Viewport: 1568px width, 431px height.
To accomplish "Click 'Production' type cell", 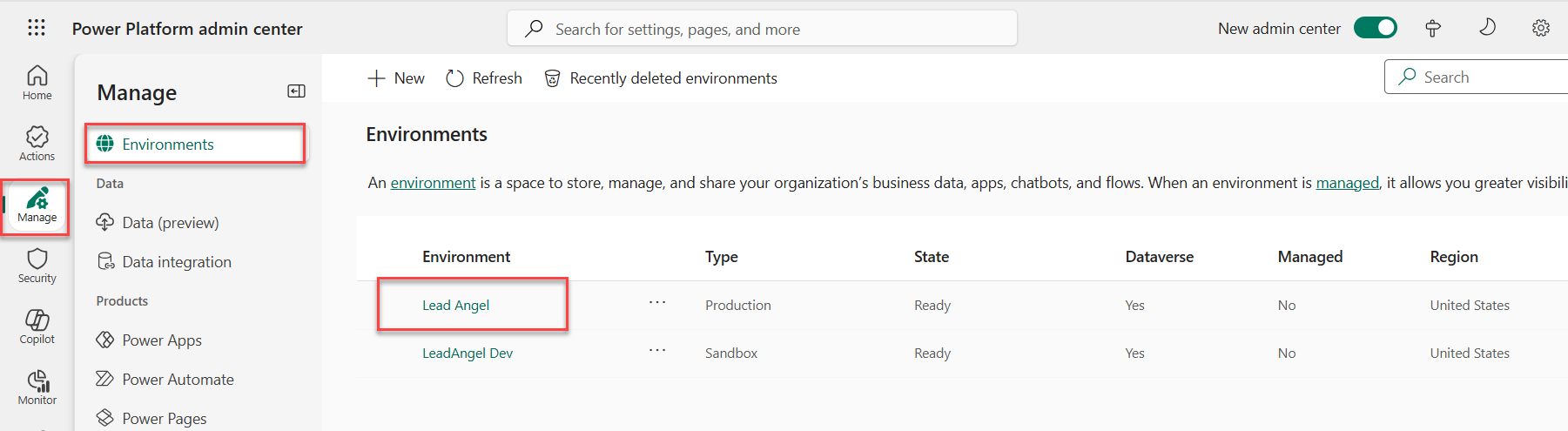I will pyautogui.click(x=738, y=306).
